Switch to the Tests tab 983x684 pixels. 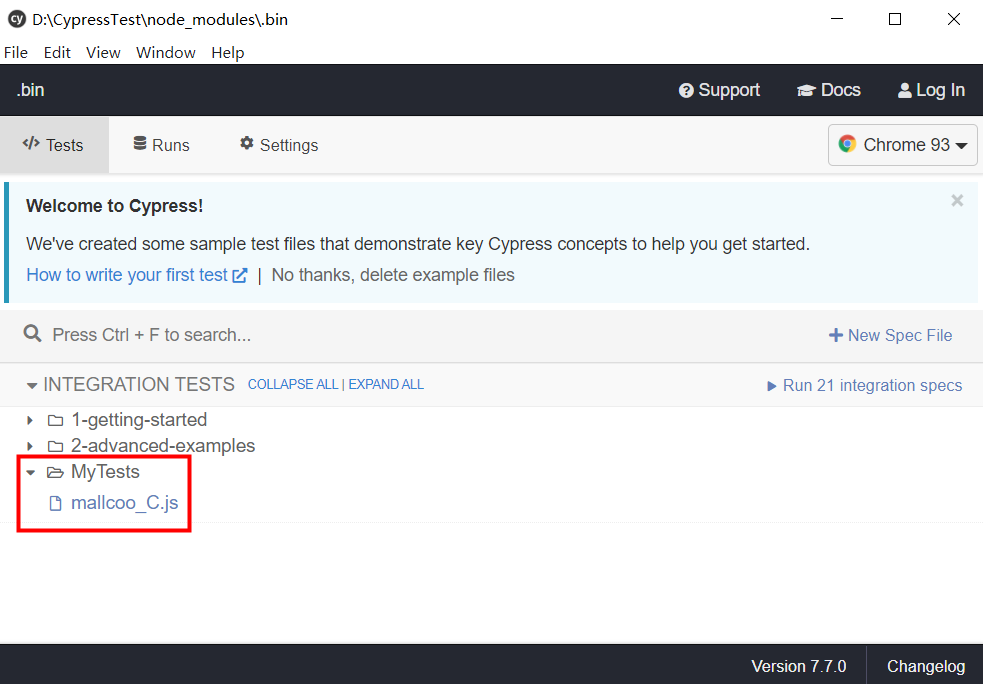click(54, 145)
